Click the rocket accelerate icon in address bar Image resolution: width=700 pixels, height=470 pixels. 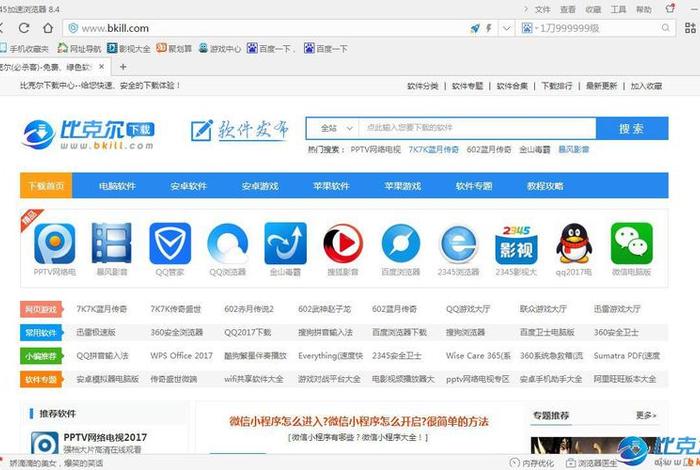[475, 28]
